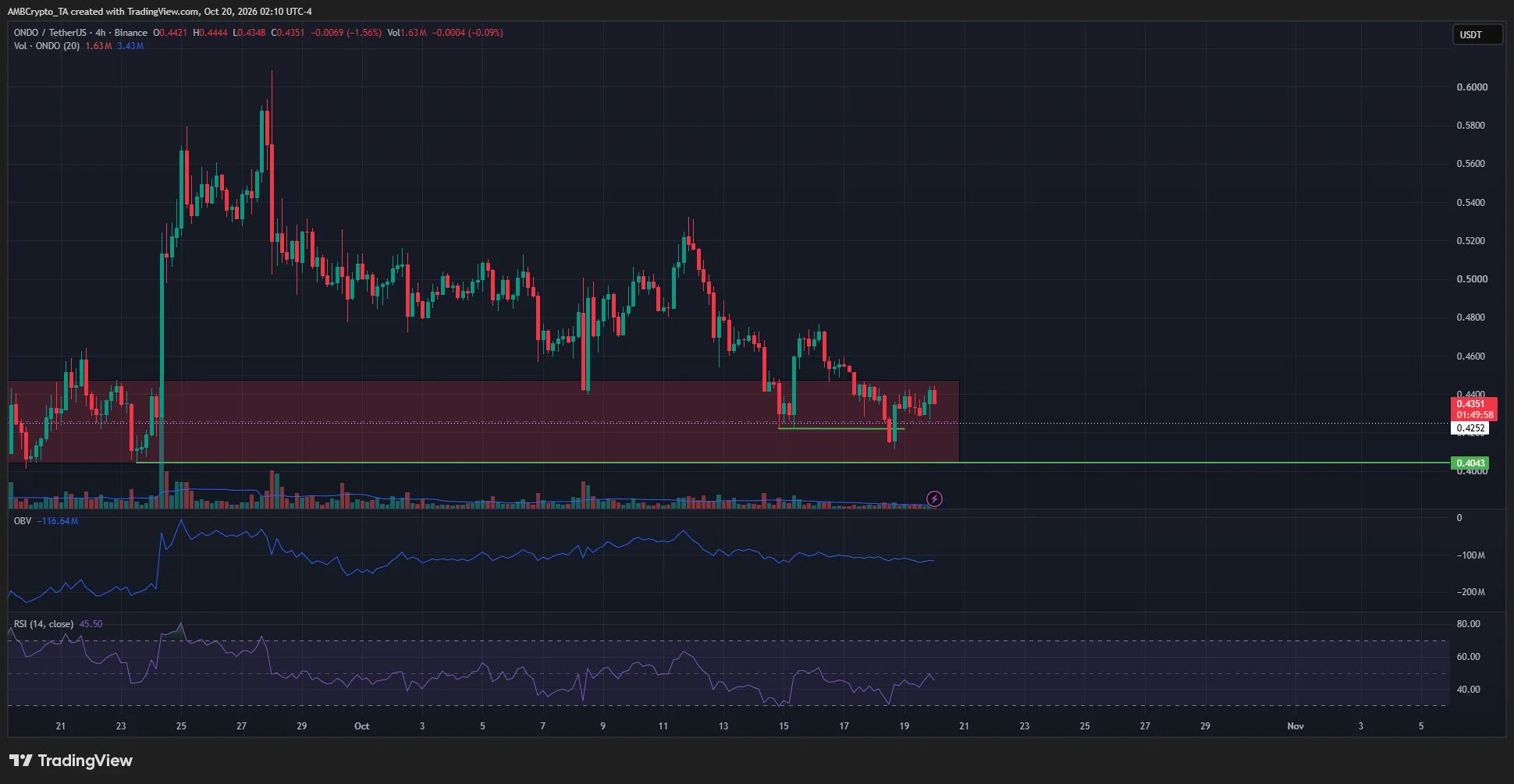Click the green 0.4043 price level label

1470,463
